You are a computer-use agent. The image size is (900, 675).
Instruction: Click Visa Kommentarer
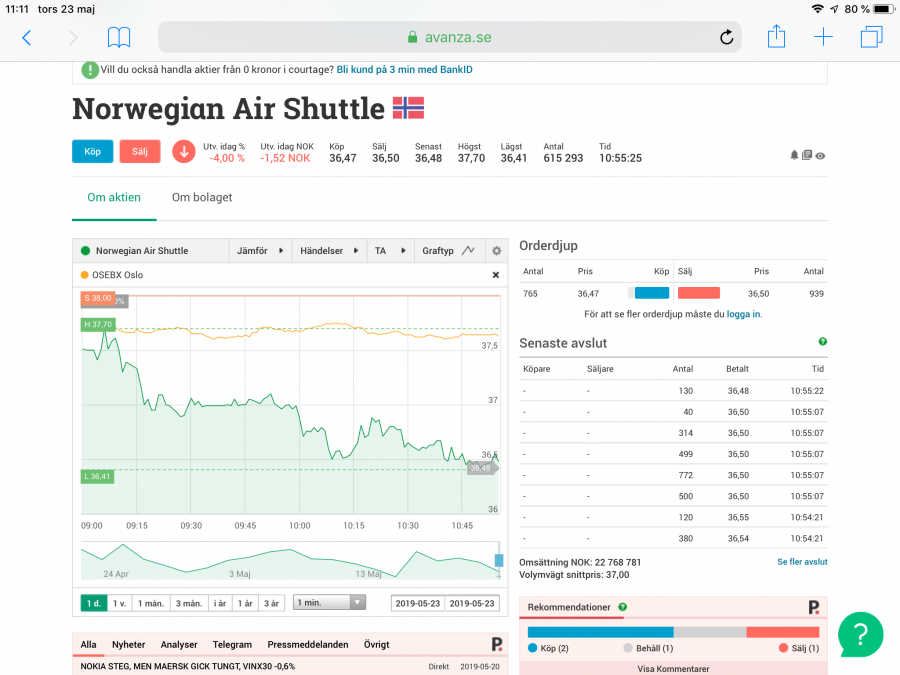pos(673,669)
